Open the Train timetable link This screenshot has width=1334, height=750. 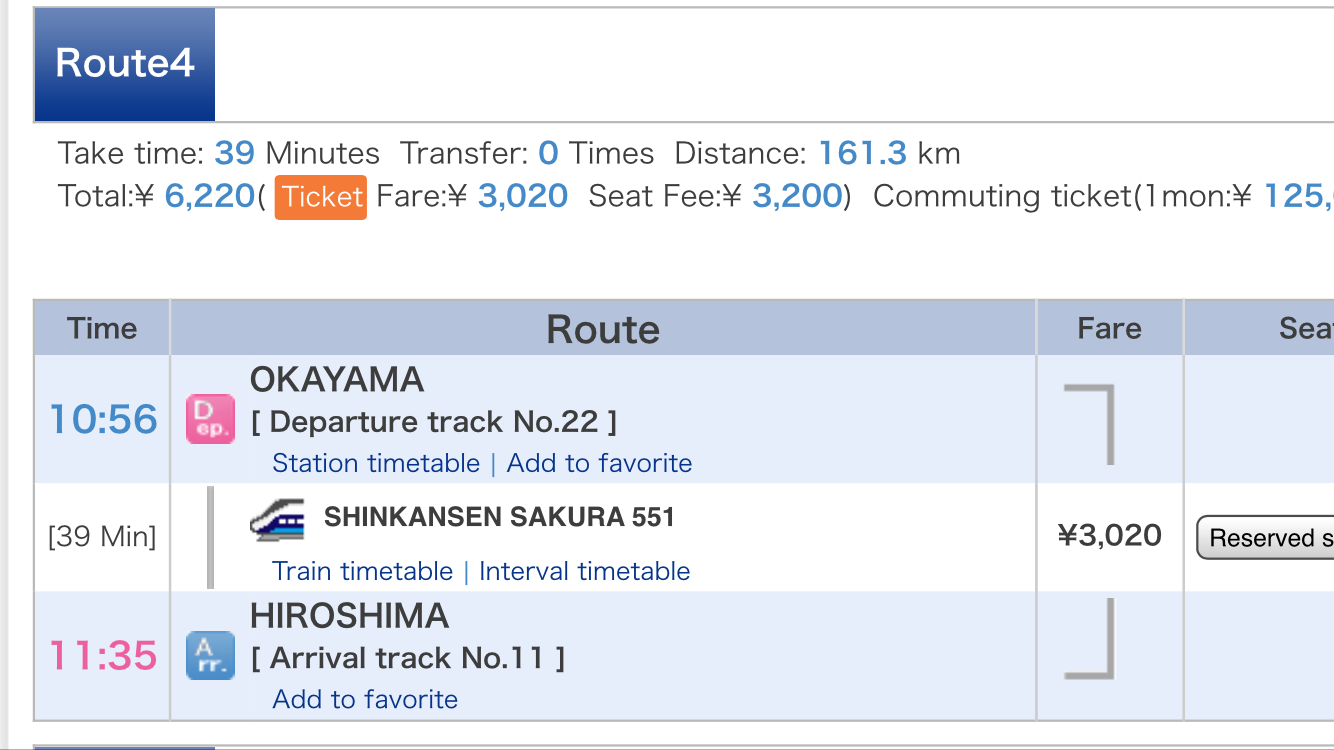[362, 572]
